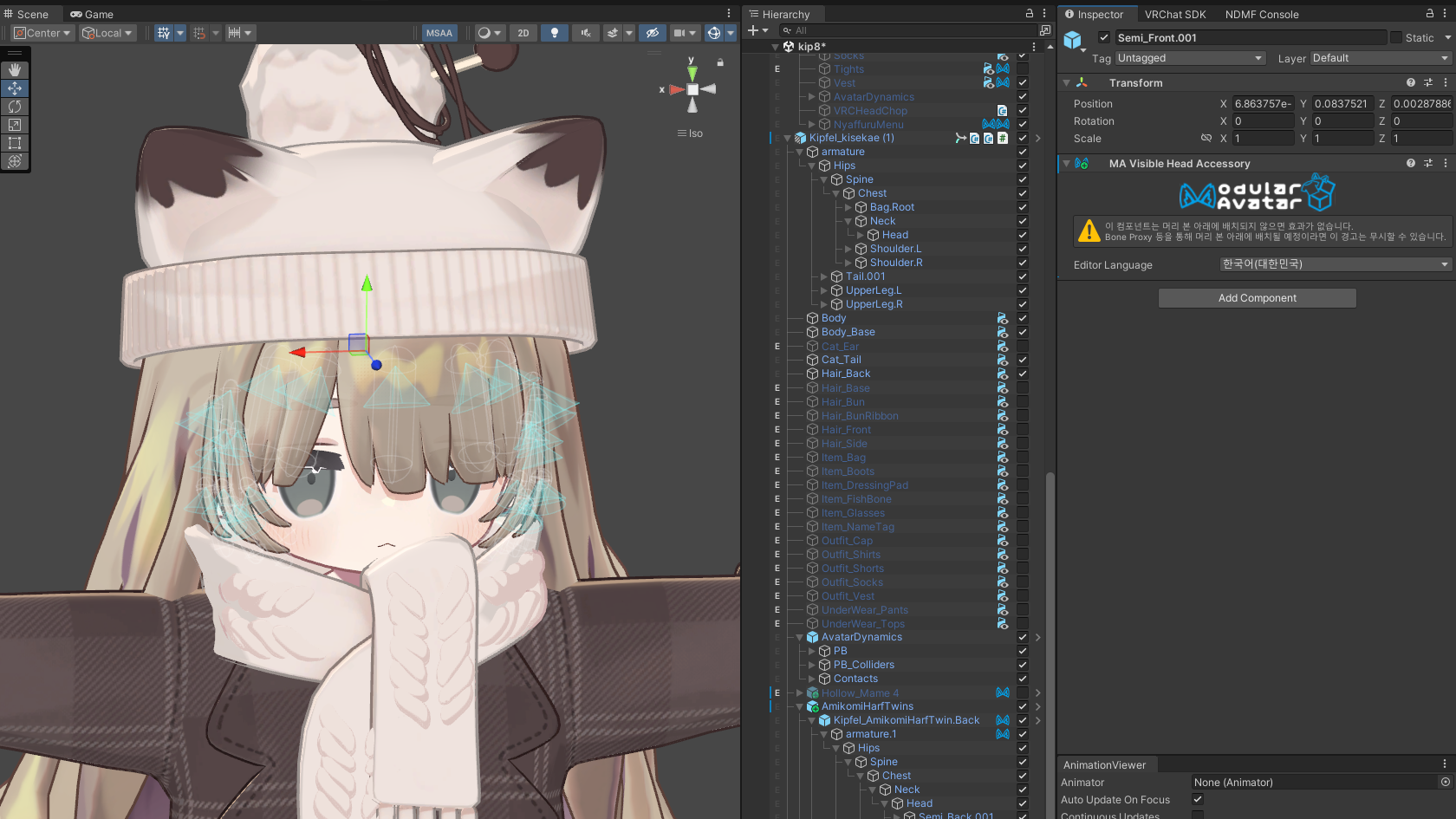Open the Center pivot mode dropdown
Image resolution: width=1456 pixels, height=819 pixels.
click(x=42, y=33)
